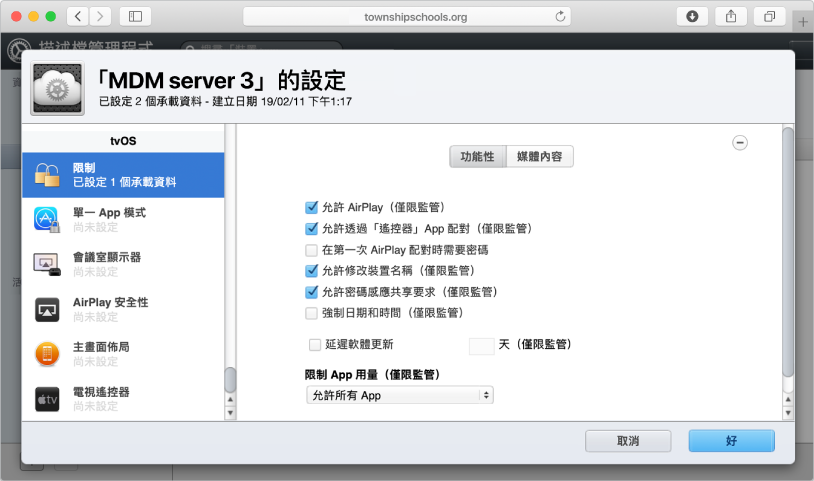
Task: Click the 「MDM server 3」的設定 title
Action: [222, 81]
